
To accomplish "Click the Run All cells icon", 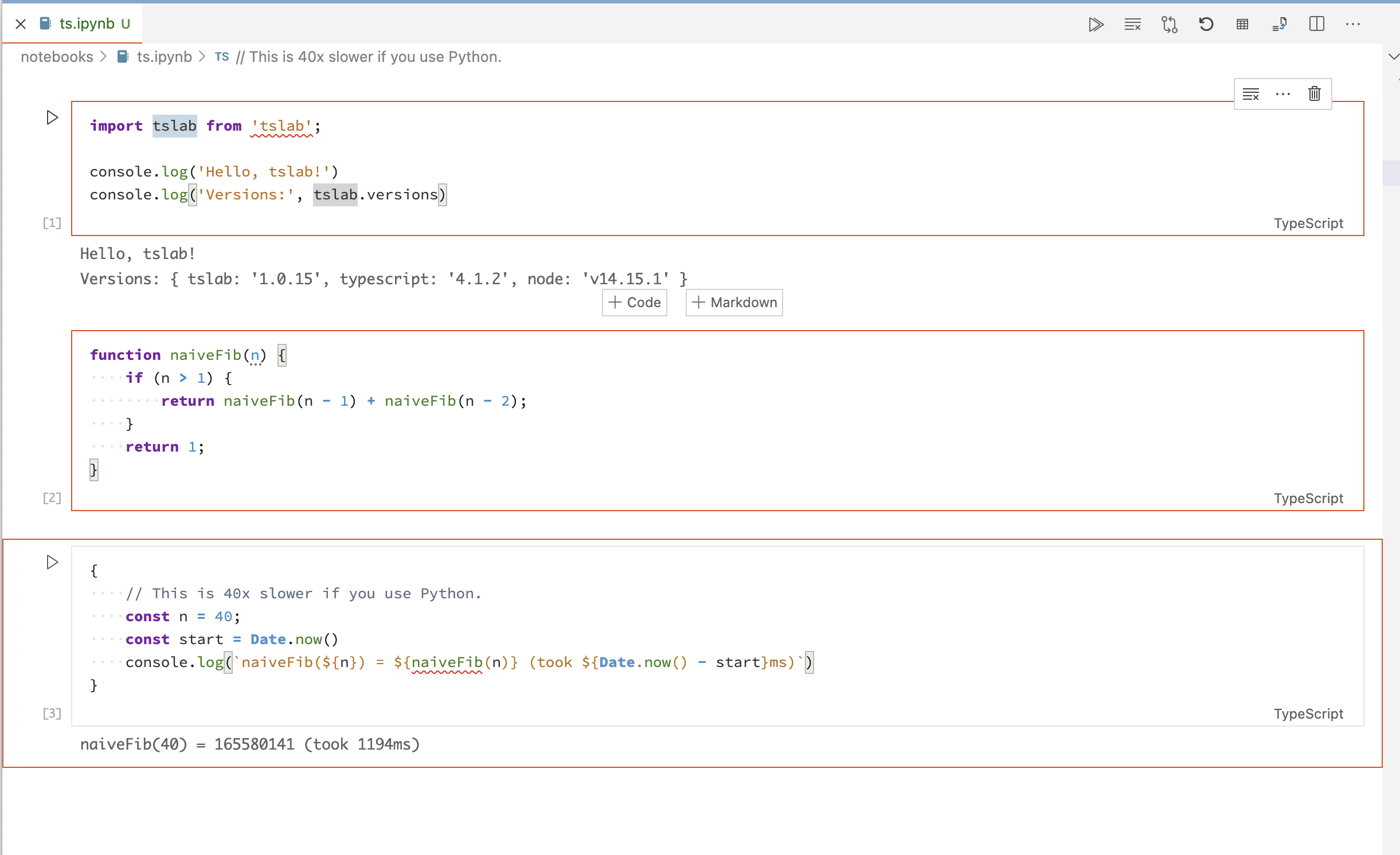I will 1096,24.
